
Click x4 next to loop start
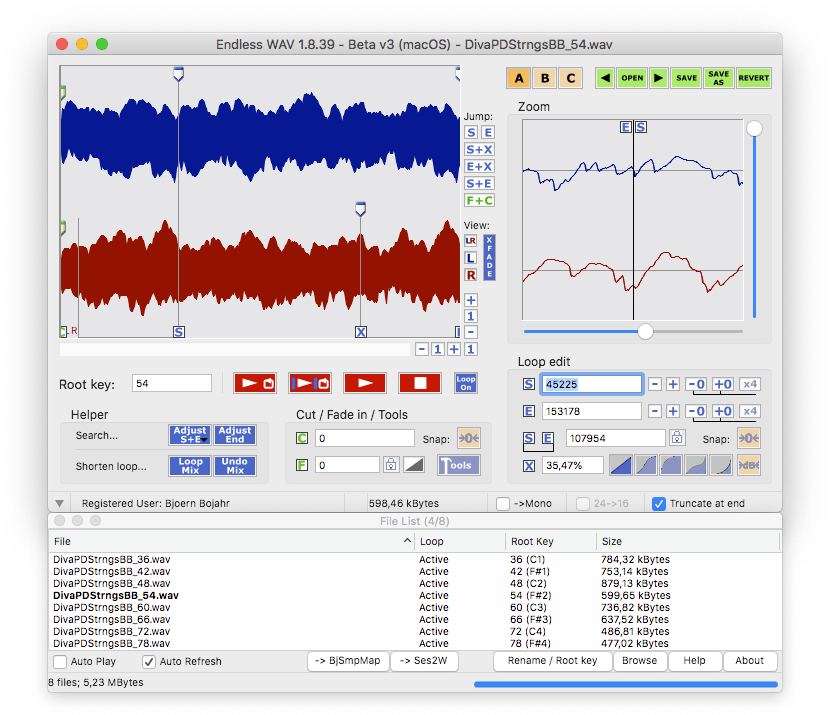click(x=750, y=384)
